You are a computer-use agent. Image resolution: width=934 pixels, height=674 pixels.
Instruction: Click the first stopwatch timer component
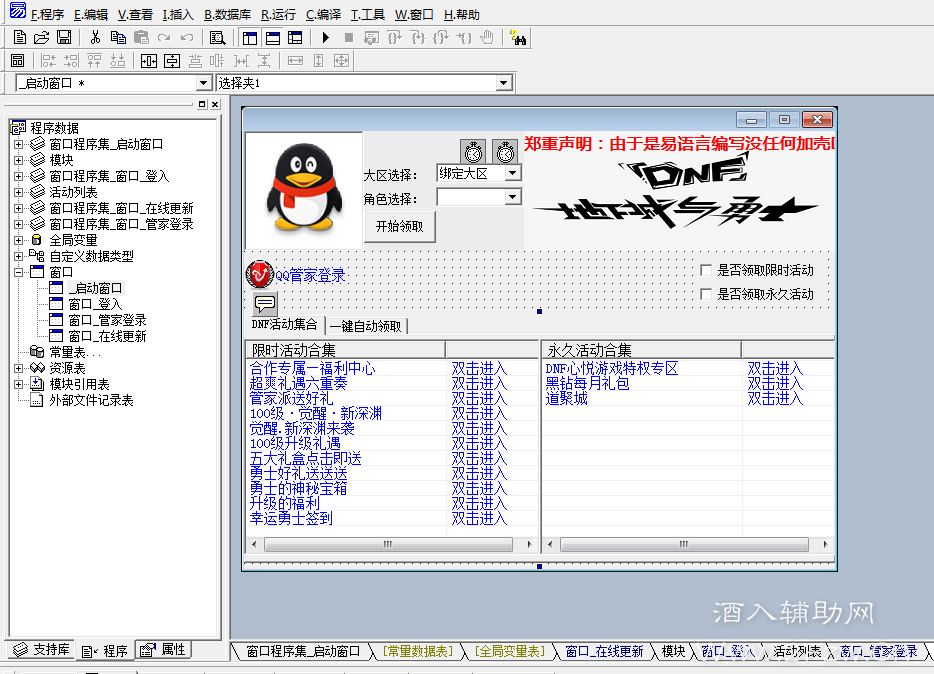pyautogui.click(x=473, y=151)
